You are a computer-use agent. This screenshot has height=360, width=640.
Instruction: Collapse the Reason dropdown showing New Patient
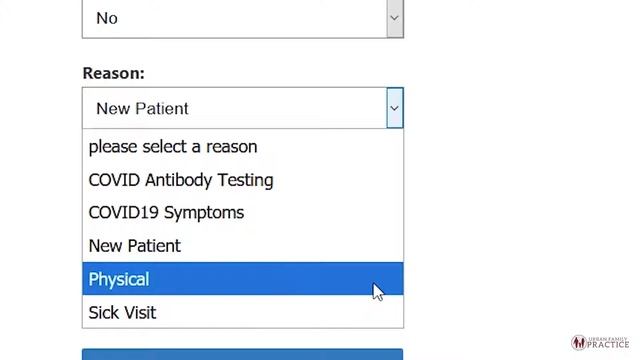tap(243, 108)
